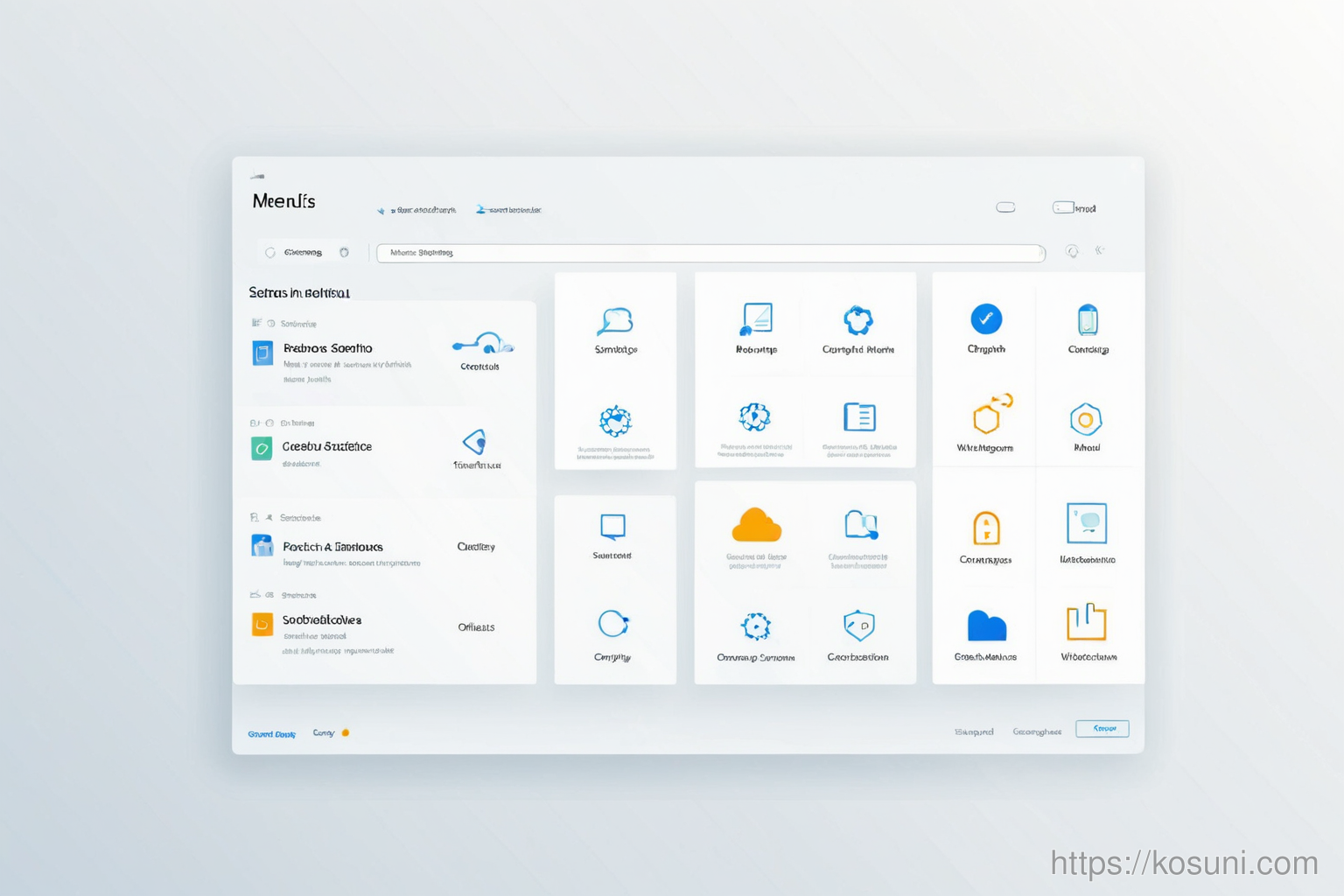1344x896 pixels.
Task: Open the blue checkmark circle icon
Action: (x=986, y=319)
